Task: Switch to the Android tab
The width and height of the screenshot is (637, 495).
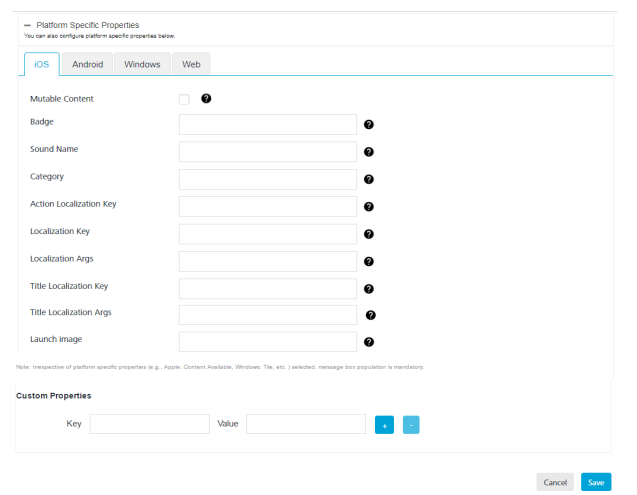Action: coord(87,64)
